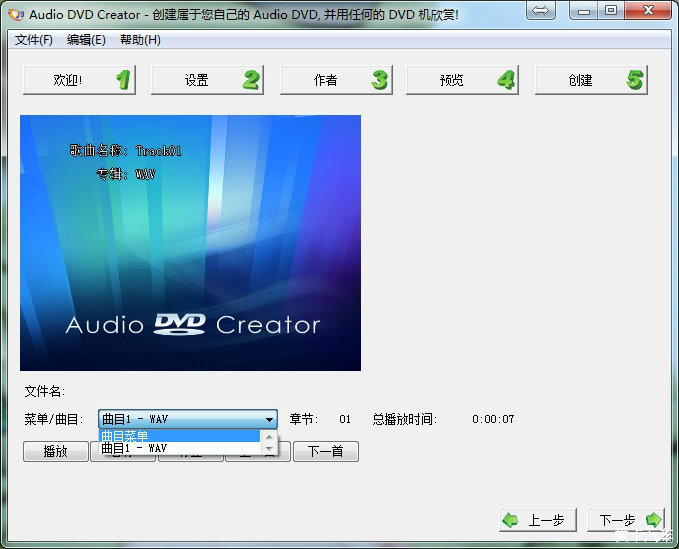Click the application icon in title bar
The height and width of the screenshot is (549, 679).
[x=16, y=14]
